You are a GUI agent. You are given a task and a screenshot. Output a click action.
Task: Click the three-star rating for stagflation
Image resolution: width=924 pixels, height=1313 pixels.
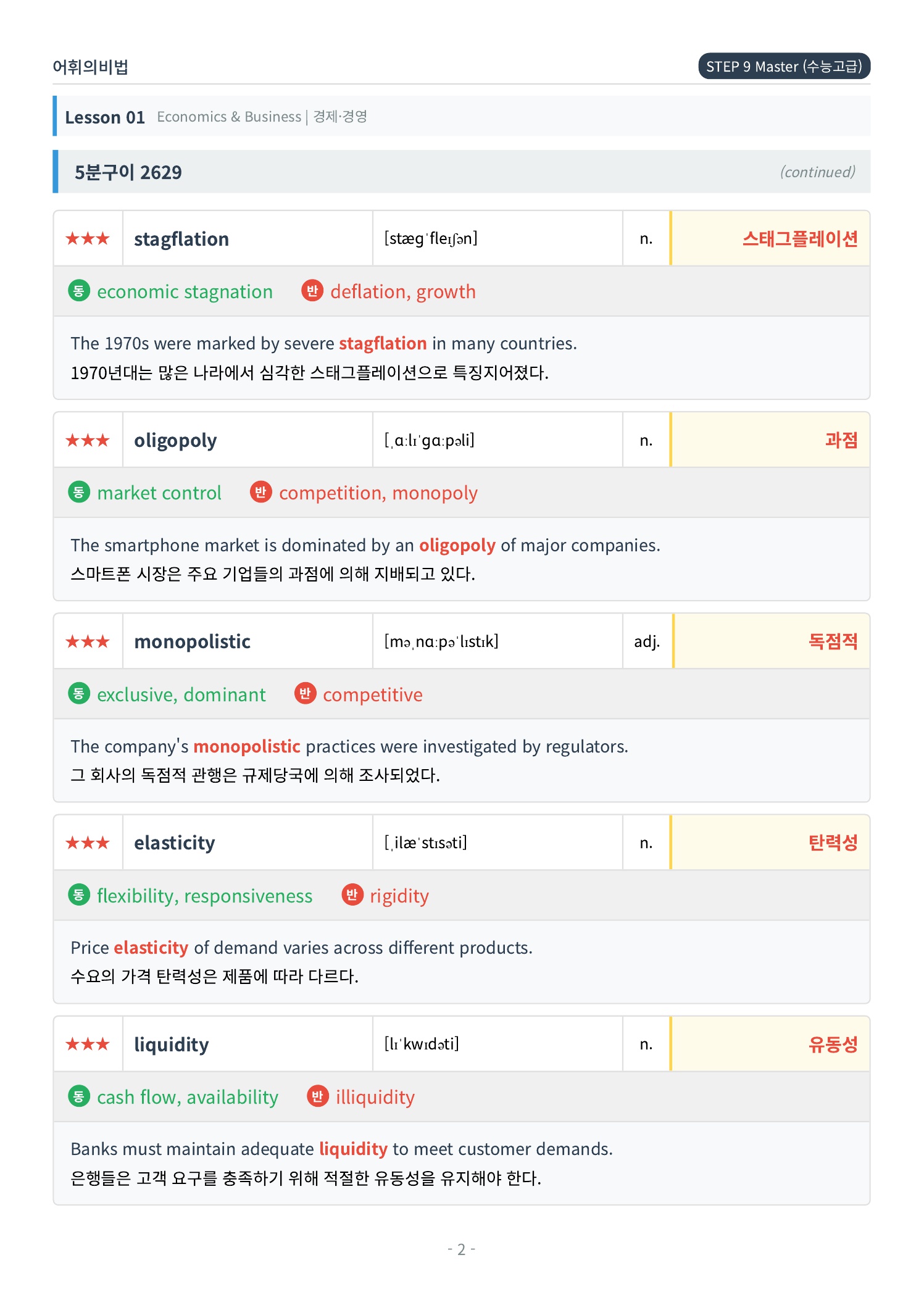(88, 238)
